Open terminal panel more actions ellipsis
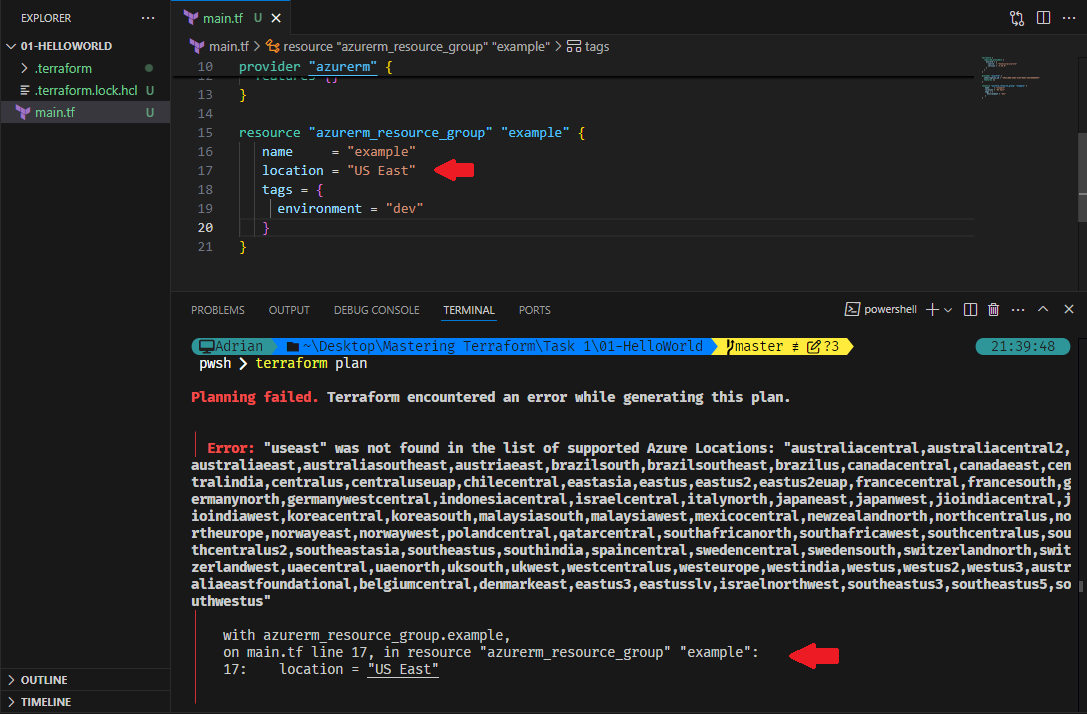 click(x=1018, y=309)
